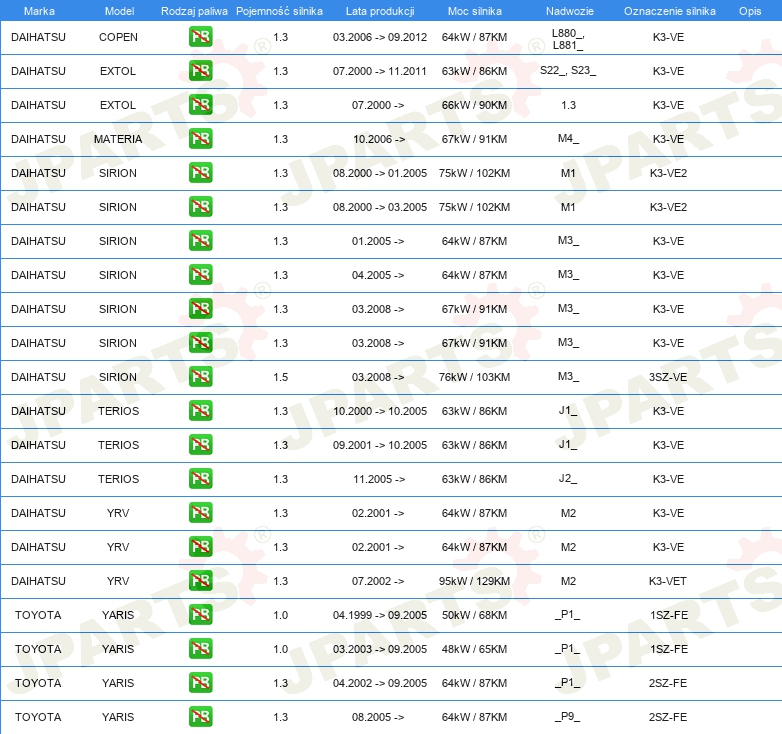This screenshot has width=782, height=734.
Task: Click the Opis column header
Action: click(x=750, y=11)
